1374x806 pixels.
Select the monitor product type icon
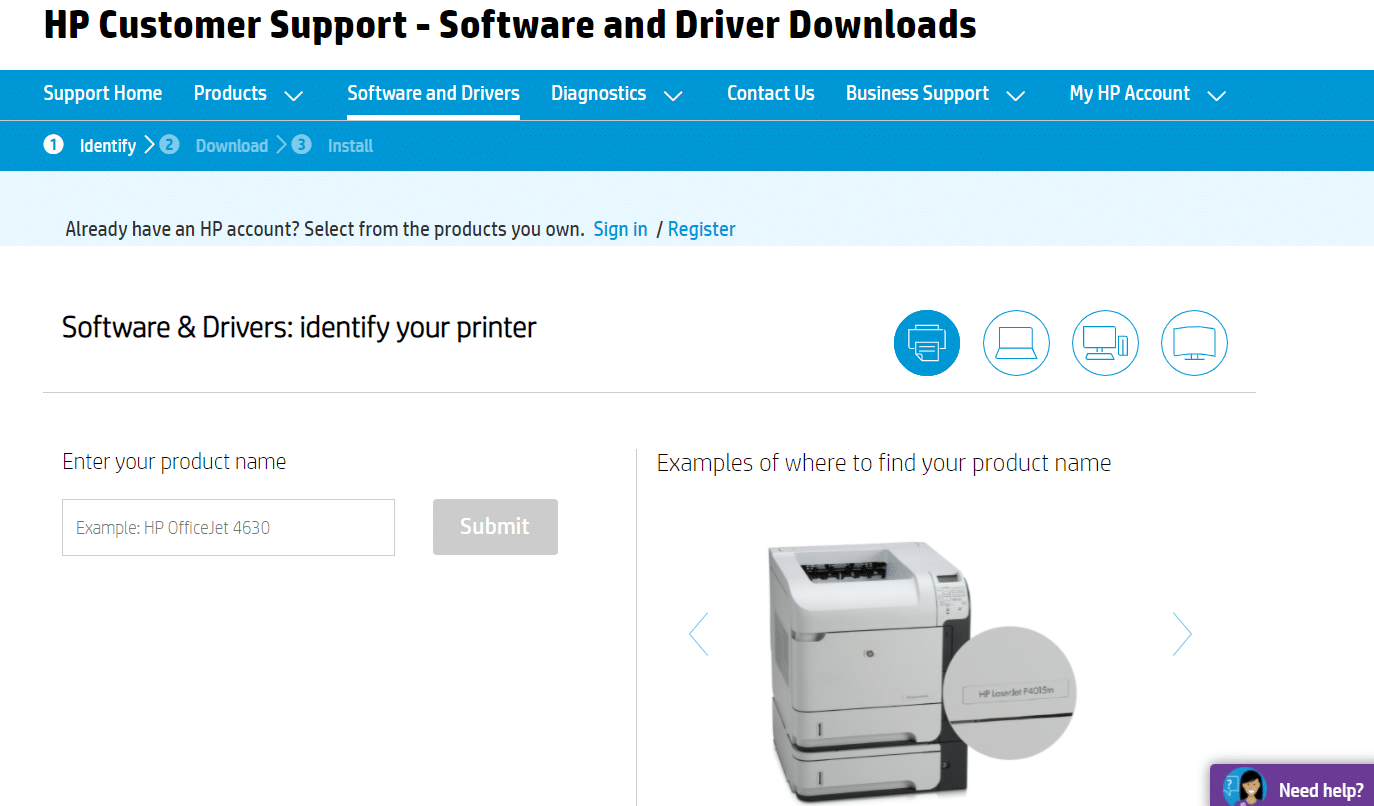tap(1194, 343)
